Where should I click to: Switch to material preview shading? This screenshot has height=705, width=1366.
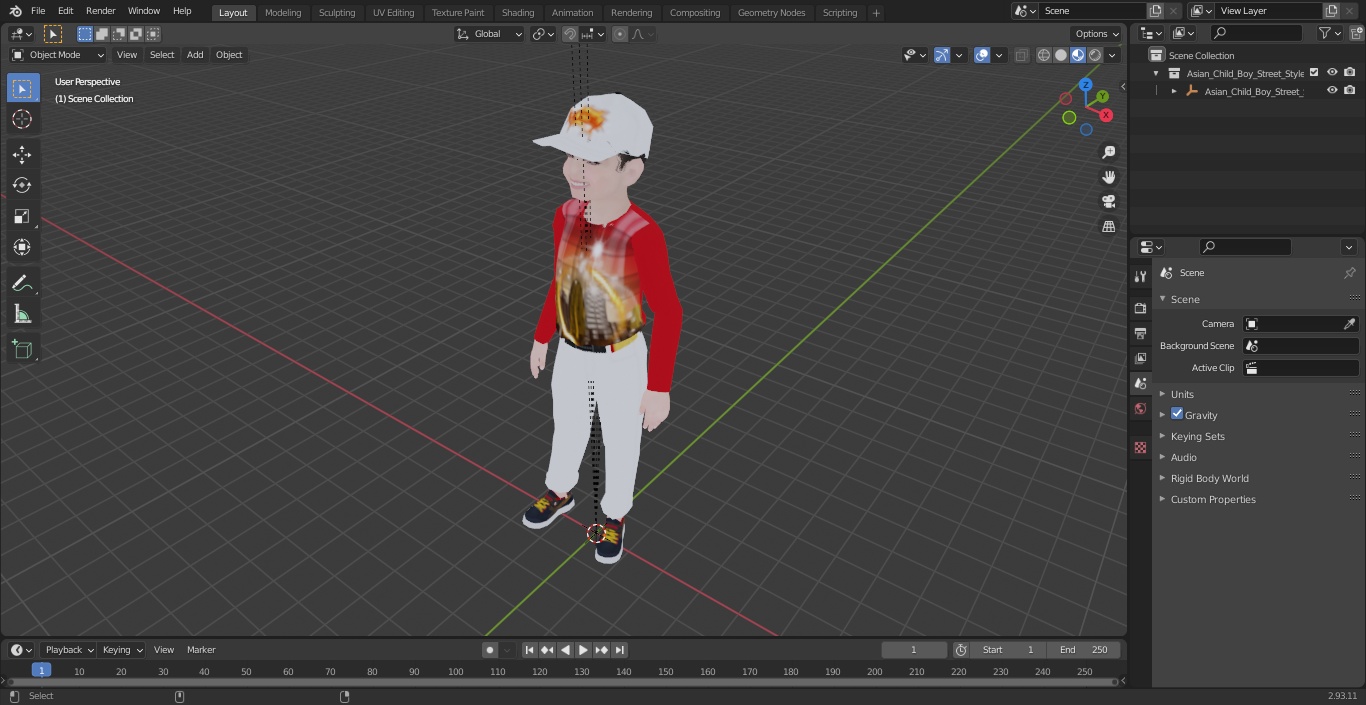[x=1078, y=55]
